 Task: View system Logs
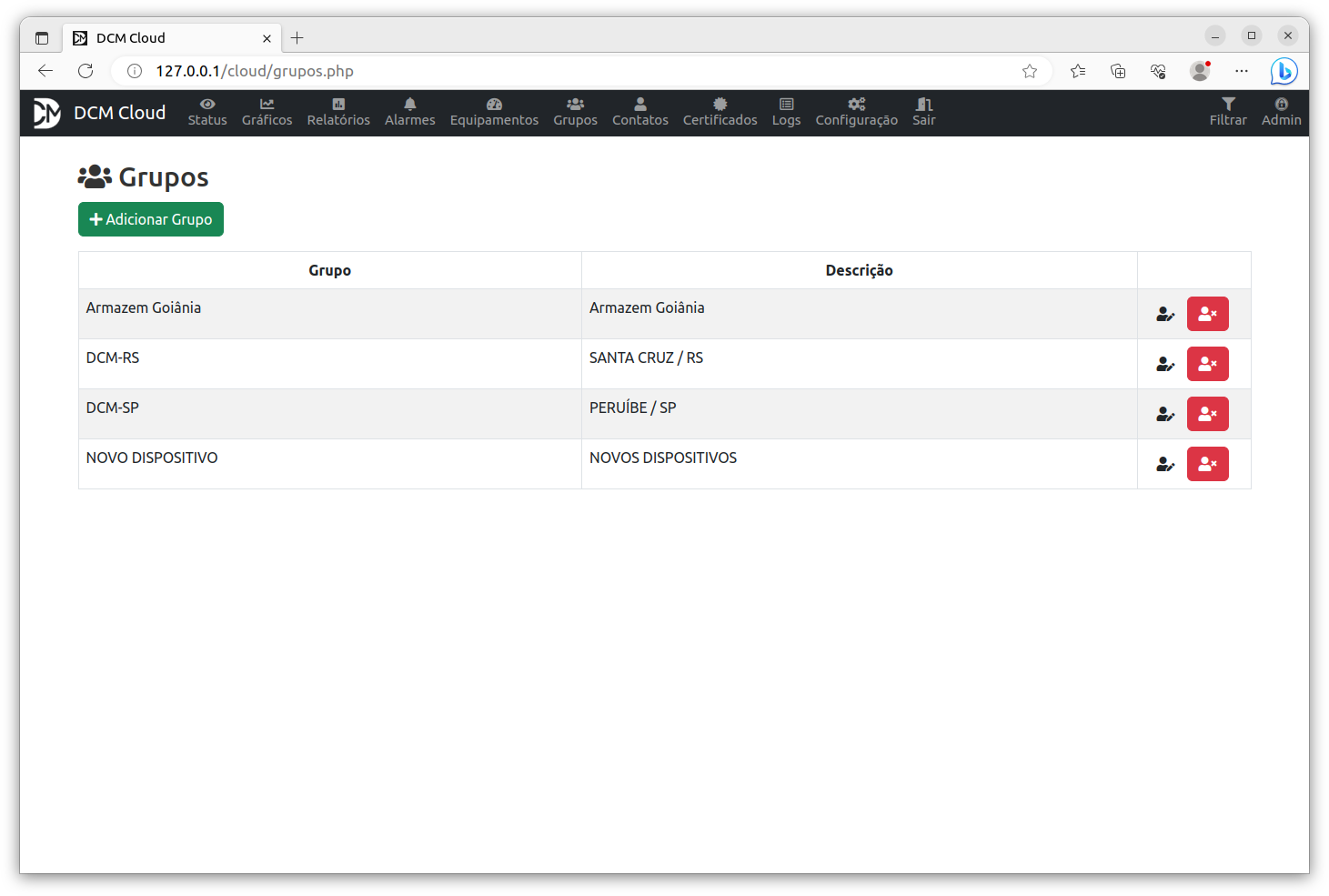785,111
